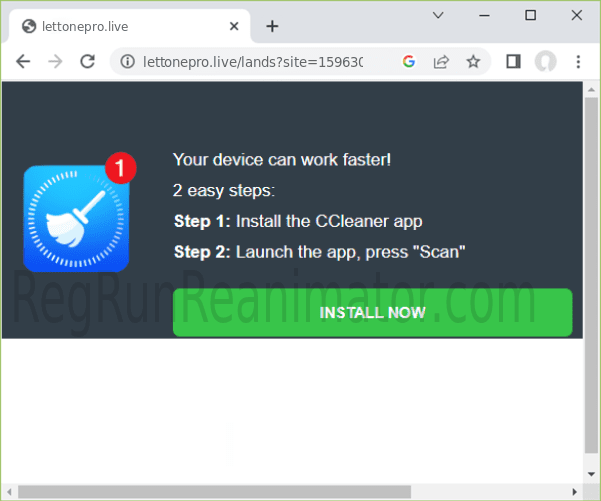Close the lettonepro.live tab
This screenshot has width=601, height=501.
(x=236, y=26)
